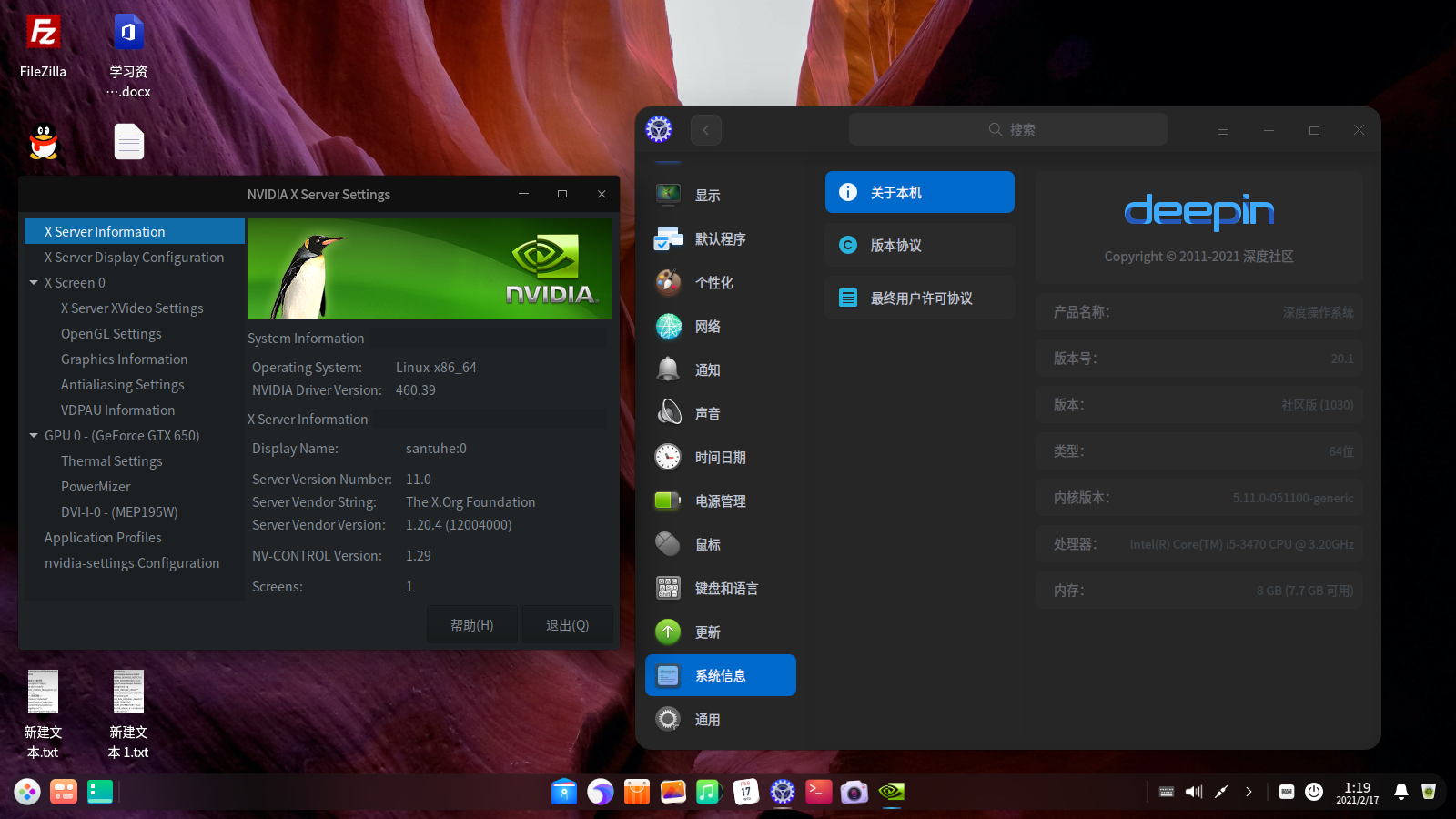Click the dock clock showing 1:19
This screenshot has height=819, width=1456.
click(x=1357, y=793)
